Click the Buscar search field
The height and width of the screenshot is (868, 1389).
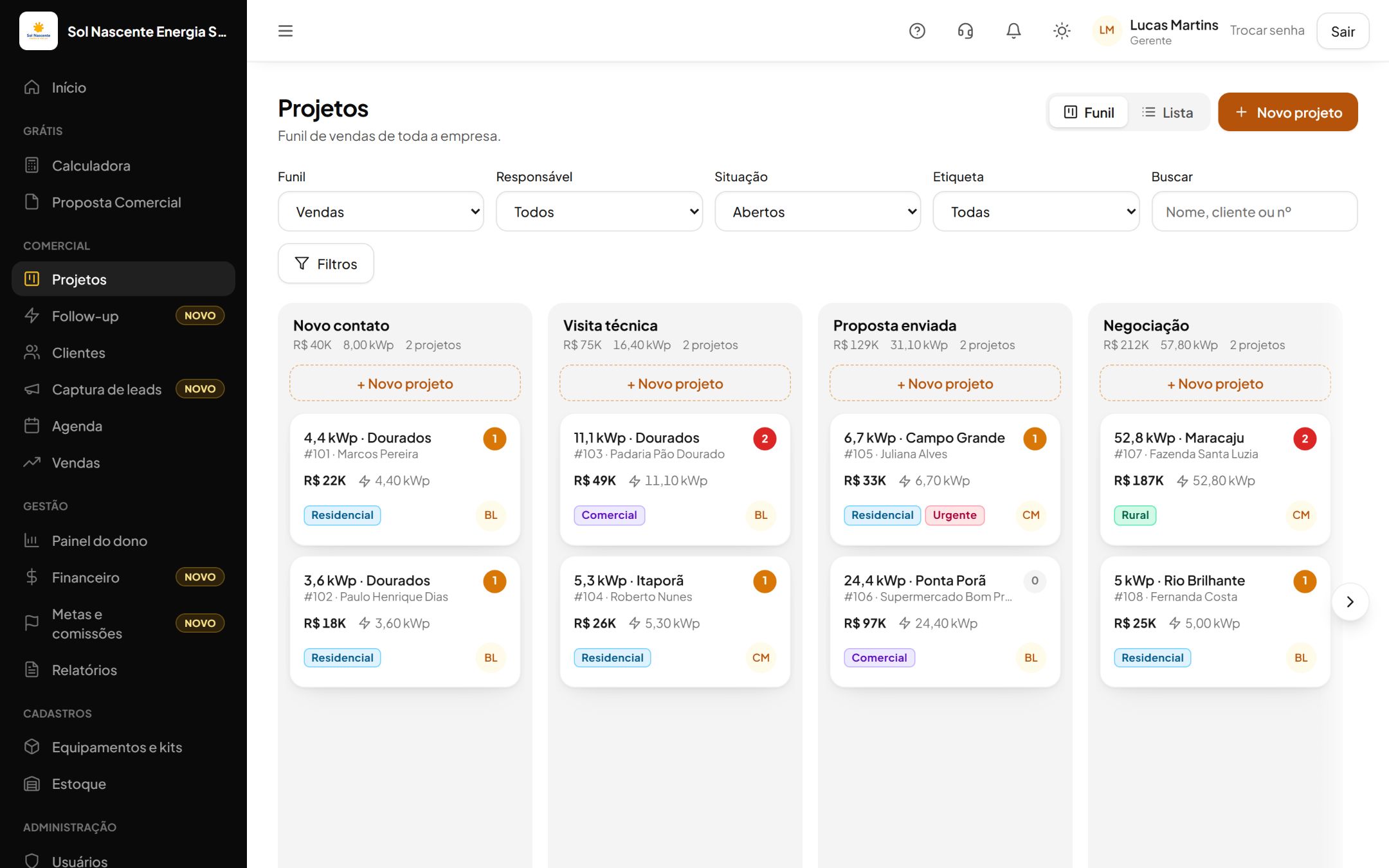[x=1255, y=212]
